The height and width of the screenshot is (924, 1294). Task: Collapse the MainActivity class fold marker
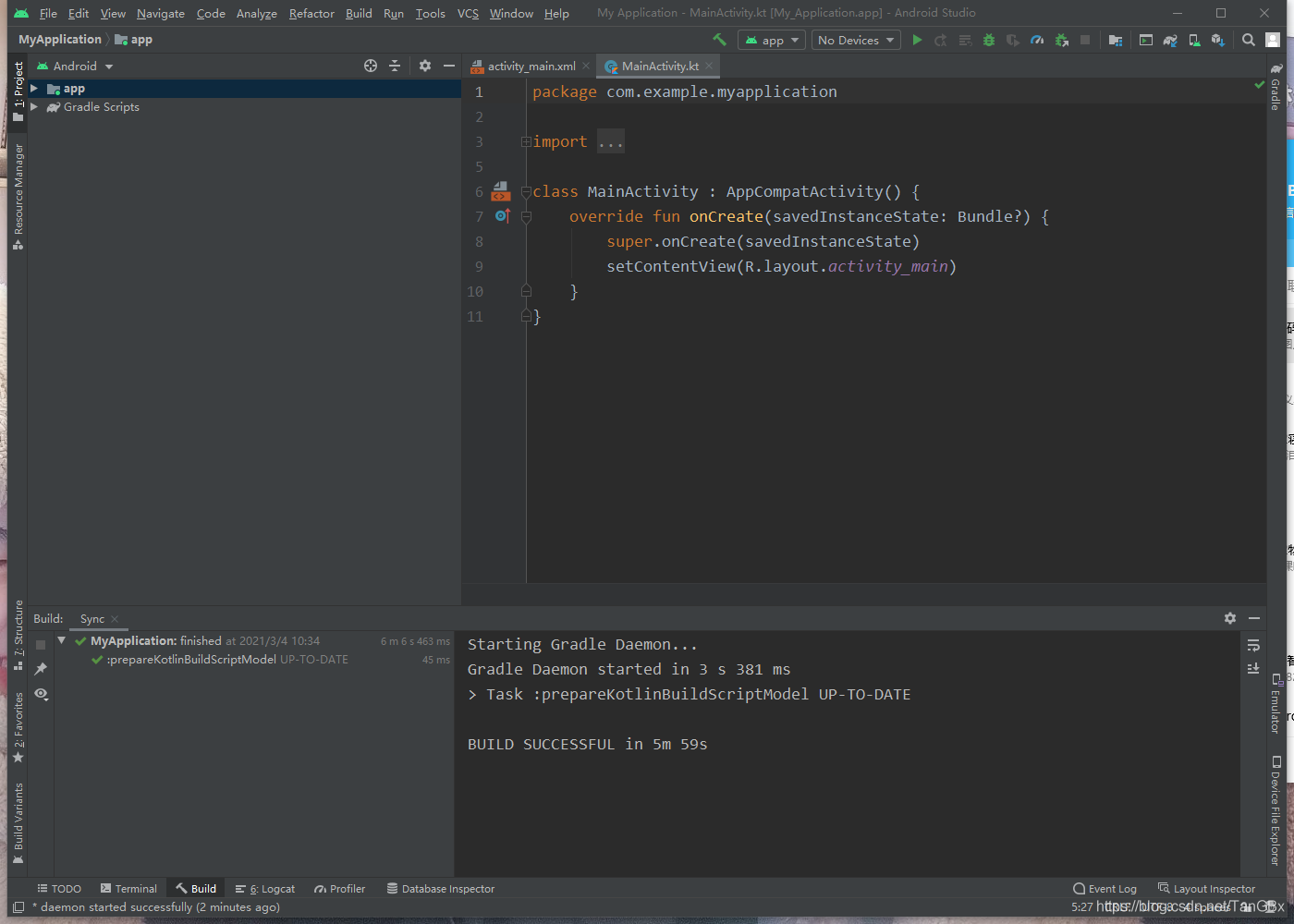(526, 191)
